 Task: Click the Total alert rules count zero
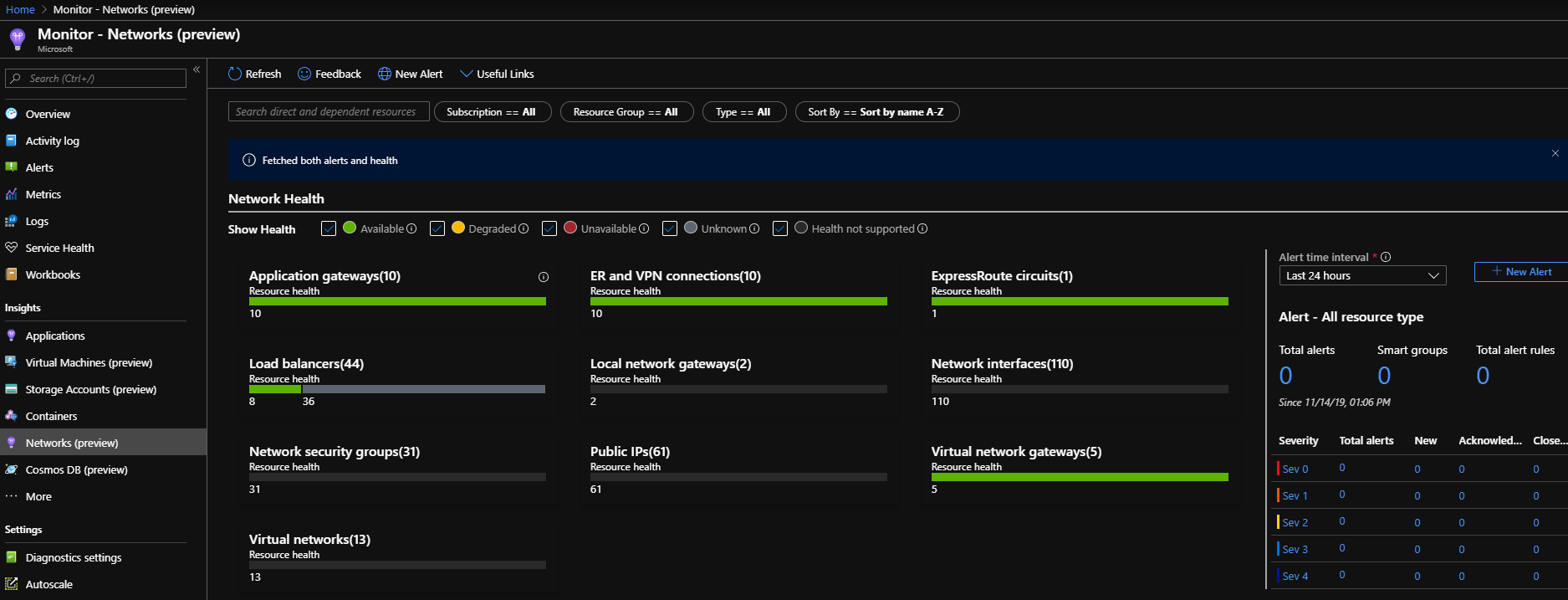point(1483,376)
